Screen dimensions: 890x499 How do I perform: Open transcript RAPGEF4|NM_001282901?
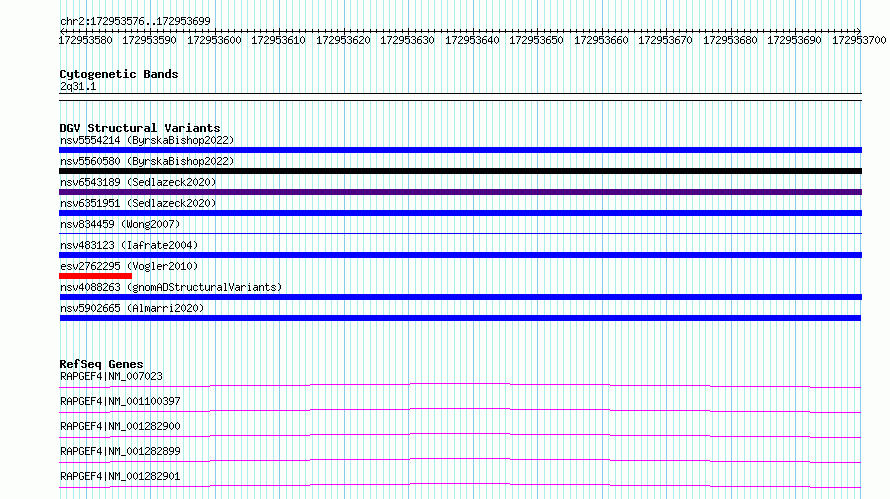(120, 476)
